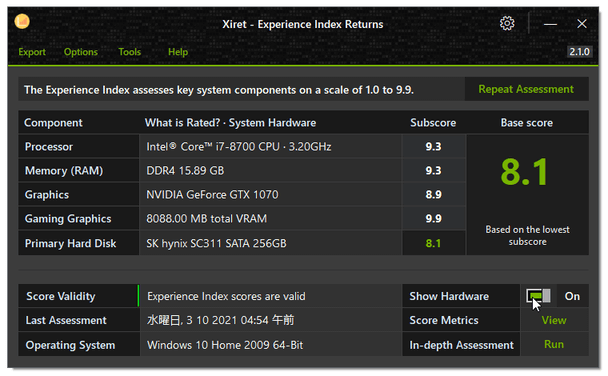
Task: Click the 2.1.0 version badge
Action: (x=579, y=52)
